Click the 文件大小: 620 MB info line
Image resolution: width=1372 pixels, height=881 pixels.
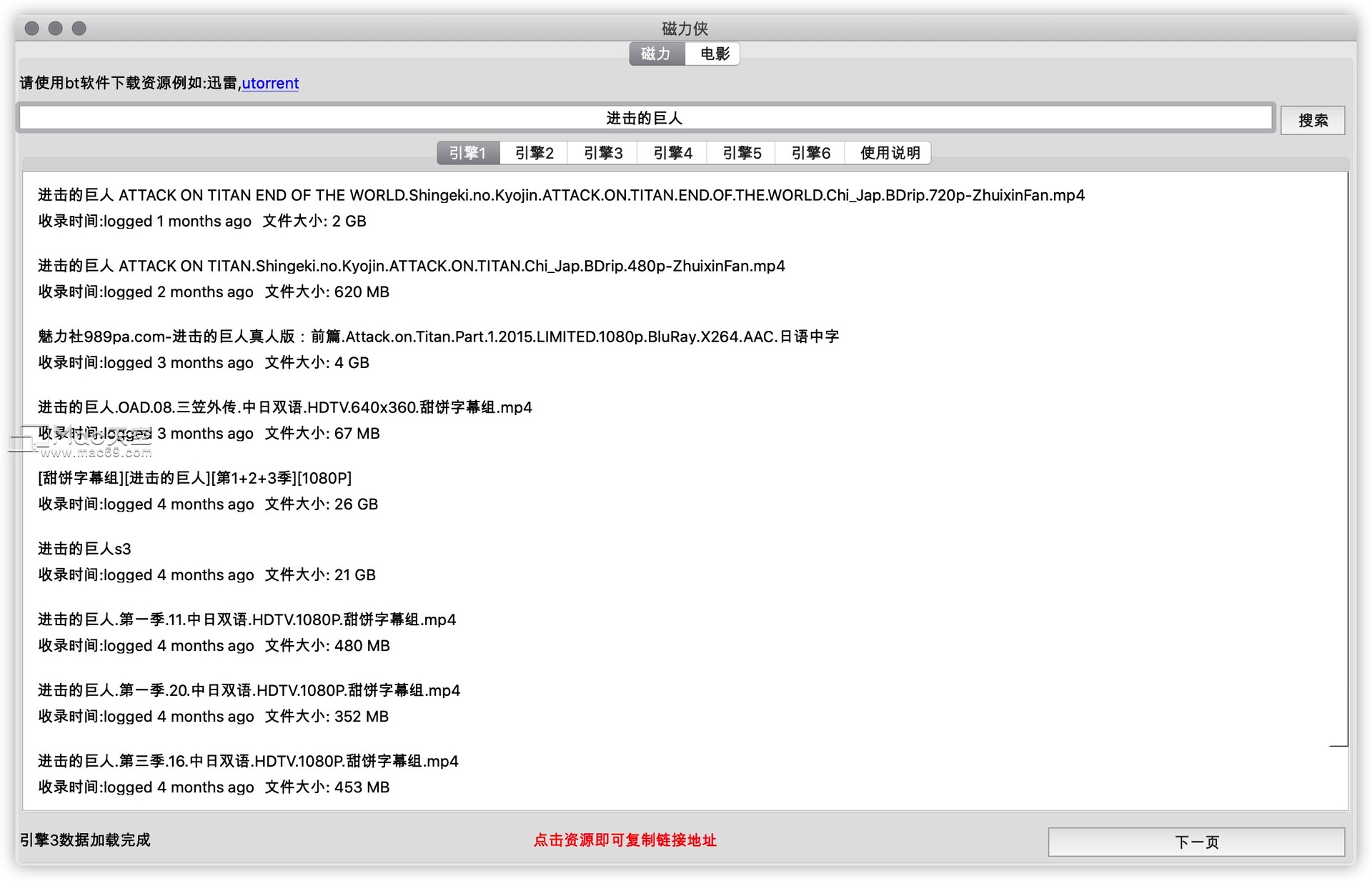tap(214, 292)
